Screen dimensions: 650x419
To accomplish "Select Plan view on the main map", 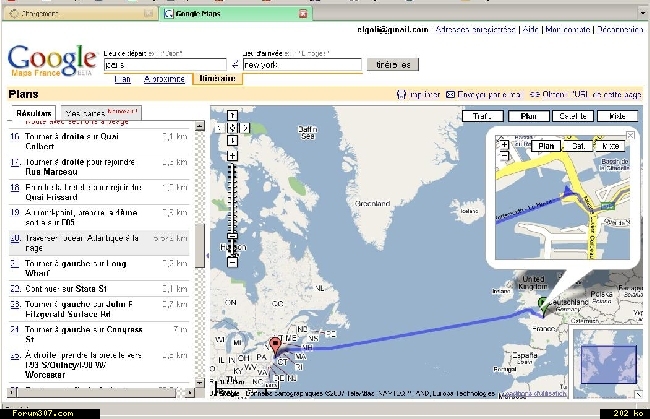I will tap(529, 116).
